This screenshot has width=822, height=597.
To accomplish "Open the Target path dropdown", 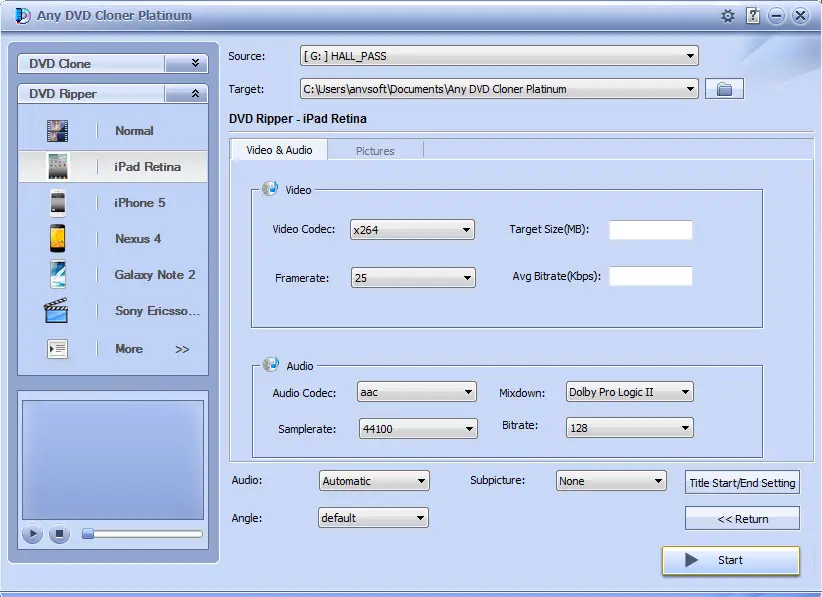I will coord(499,89).
